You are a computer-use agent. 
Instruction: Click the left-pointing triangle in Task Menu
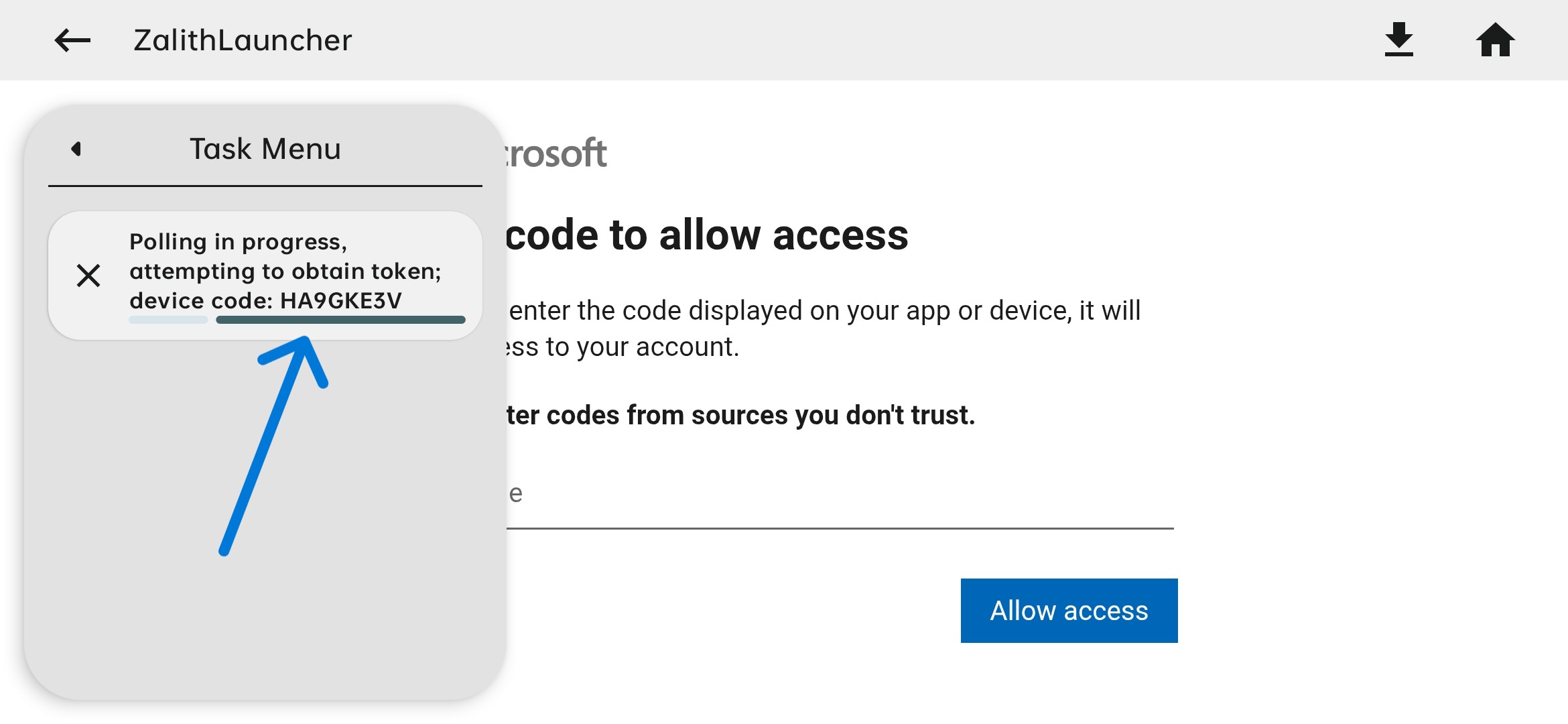click(x=76, y=149)
